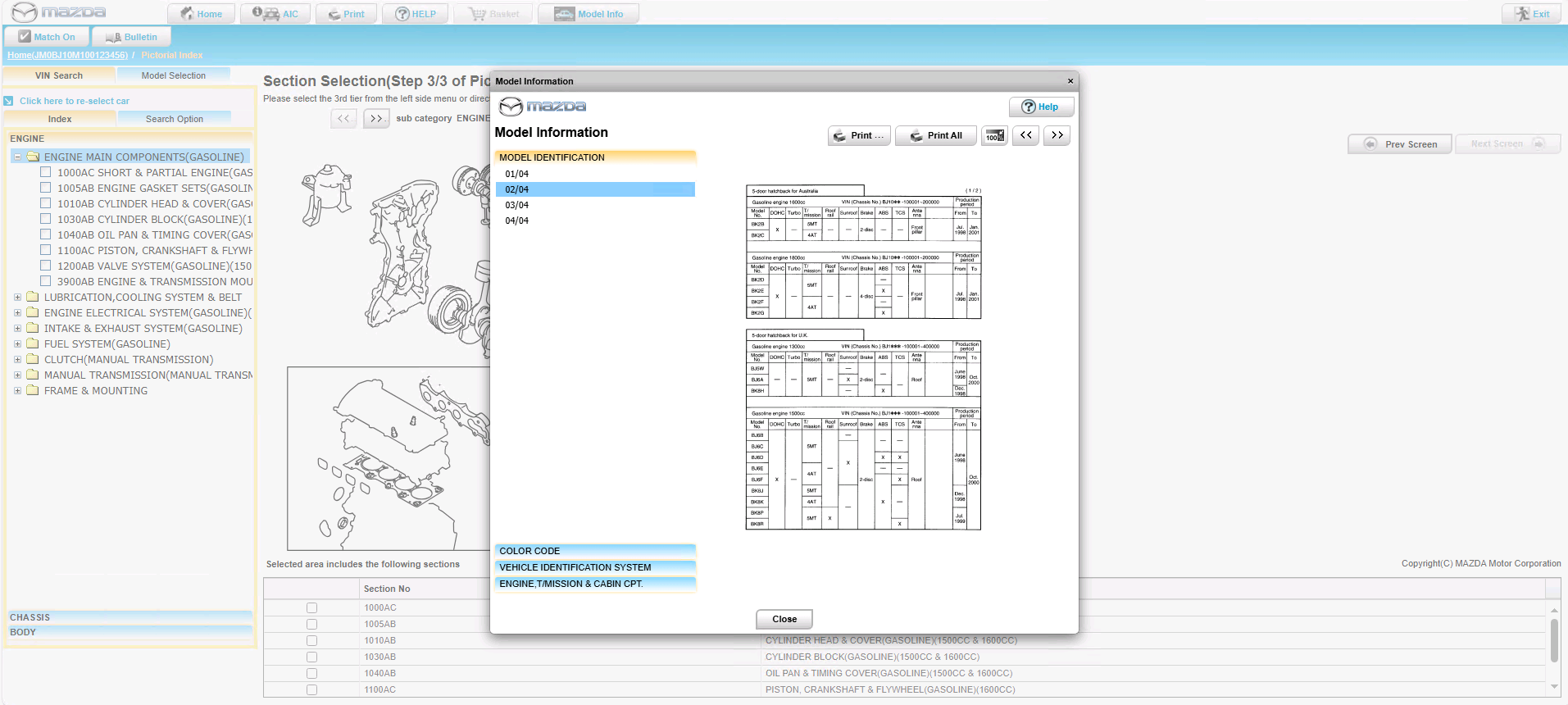Open the COLOR CODE section
This screenshot has height=705, width=1568.
[x=595, y=551]
